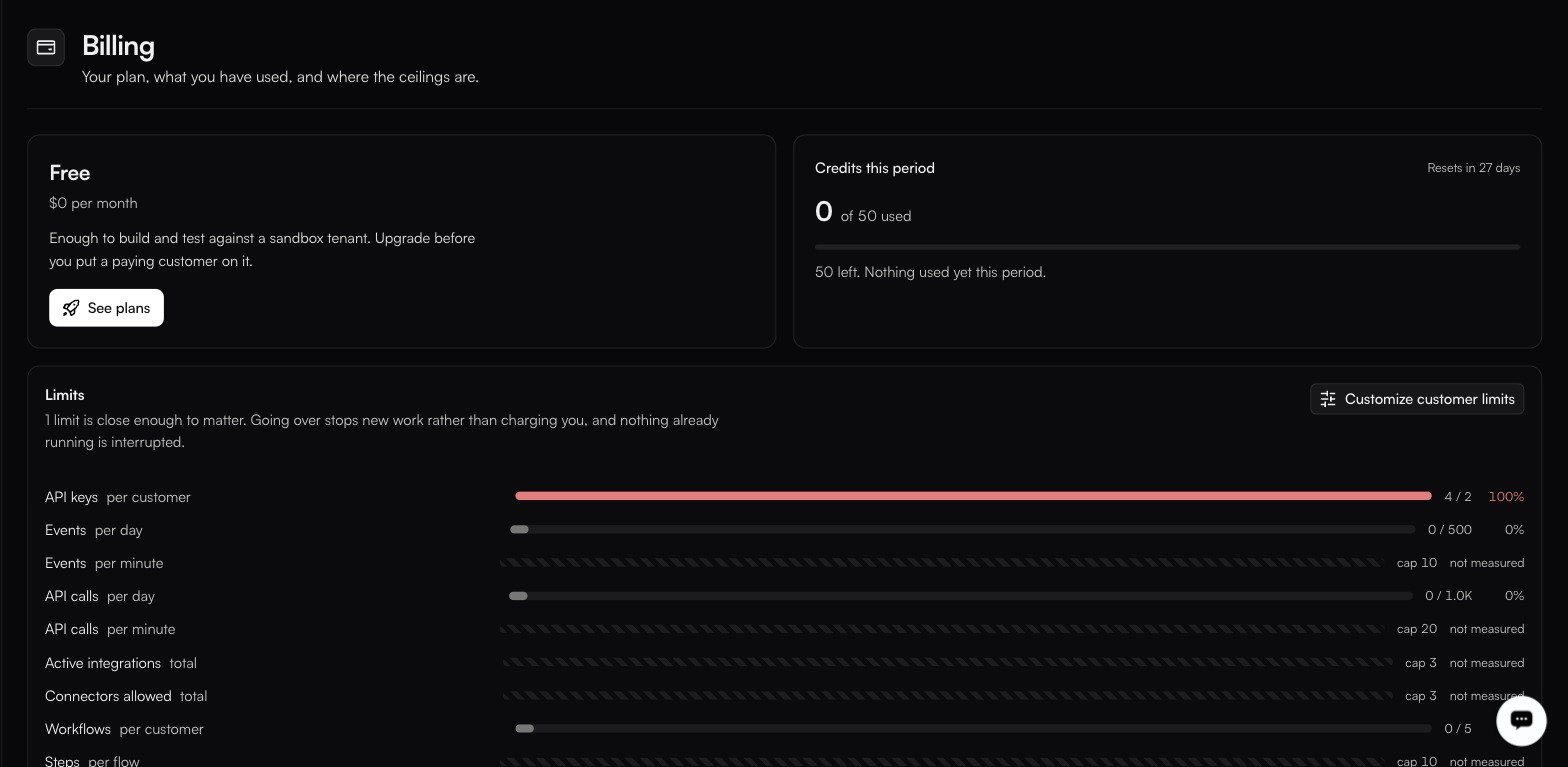Click the 'Limits' section heading
Viewport: 1568px width, 767px height.
(x=65, y=395)
